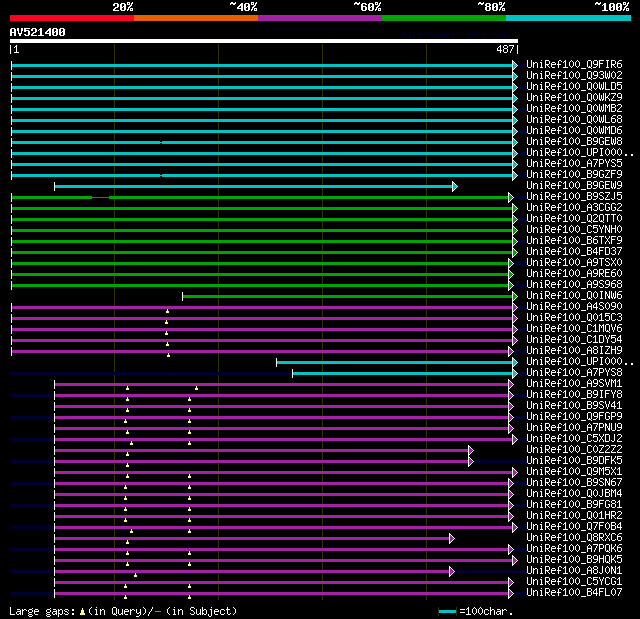Viewport: 640px width, 619px height.
Task: Click the green Q0INW6 partial alignment bar
Action: click(350, 297)
